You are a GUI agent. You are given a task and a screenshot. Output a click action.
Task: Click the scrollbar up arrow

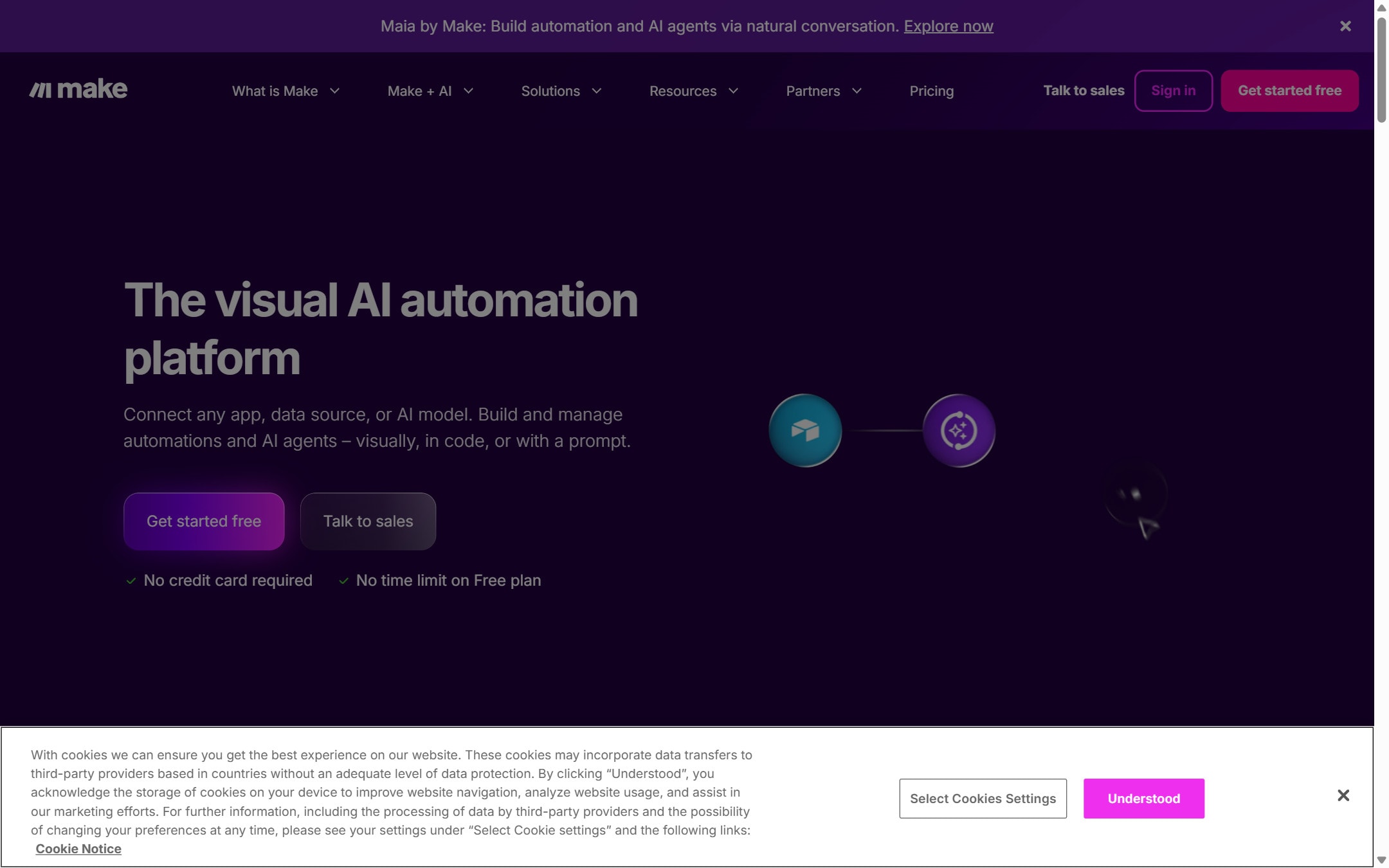pyautogui.click(x=1381, y=8)
